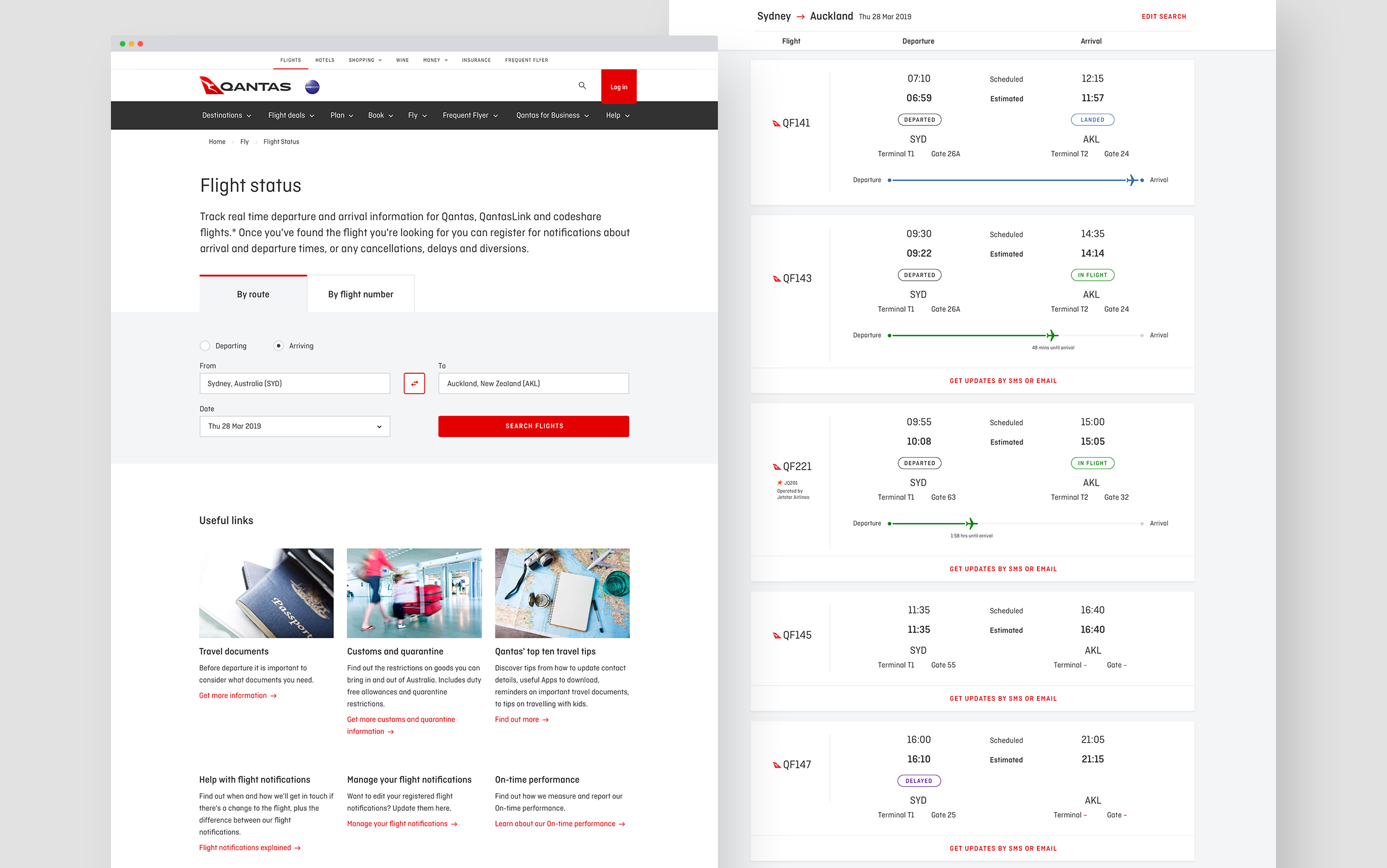
Task: Open the Insurance top-bar item
Action: click(x=477, y=60)
